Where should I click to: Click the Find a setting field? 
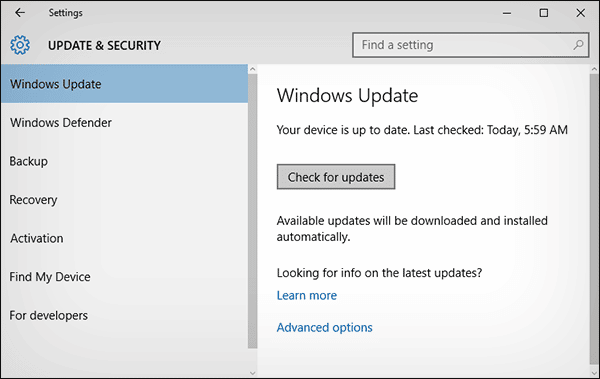[470, 45]
